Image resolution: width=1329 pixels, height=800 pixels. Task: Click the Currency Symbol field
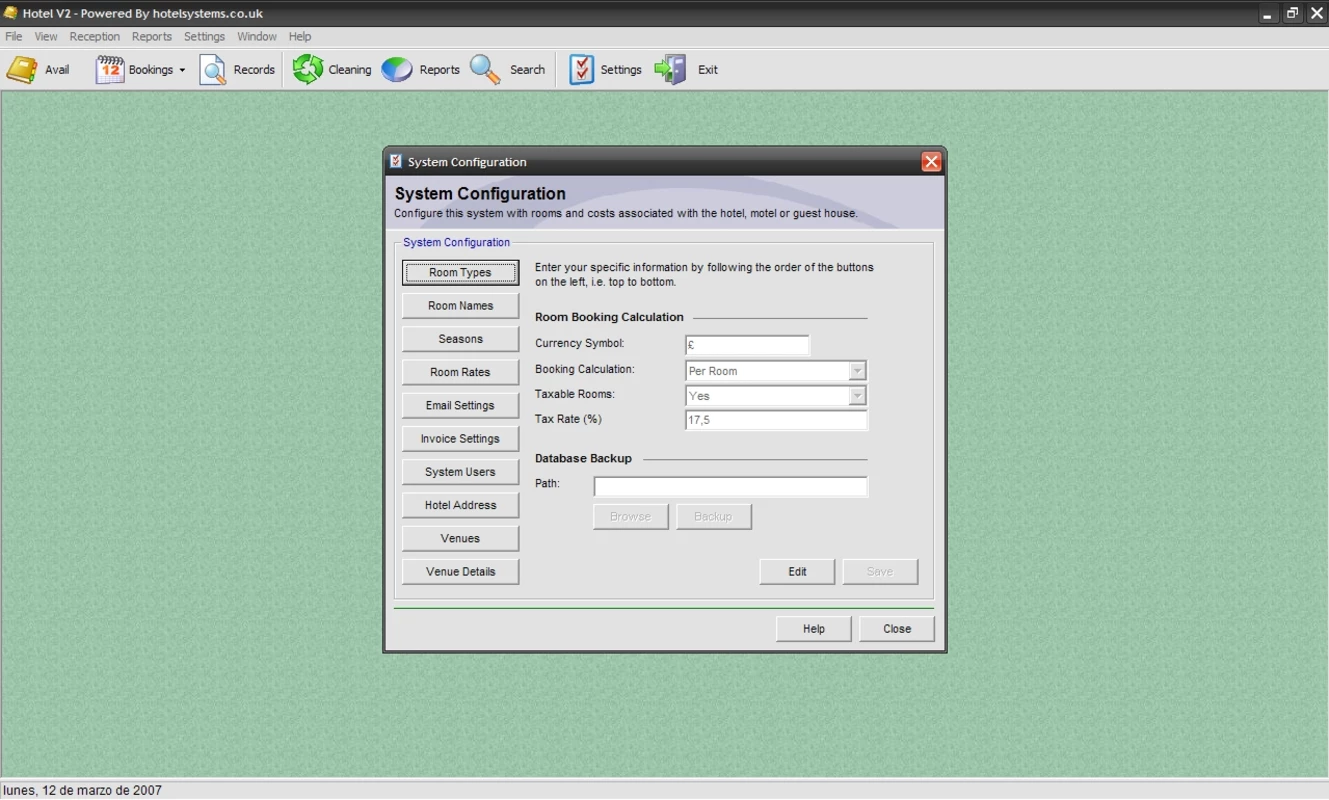click(x=747, y=345)
